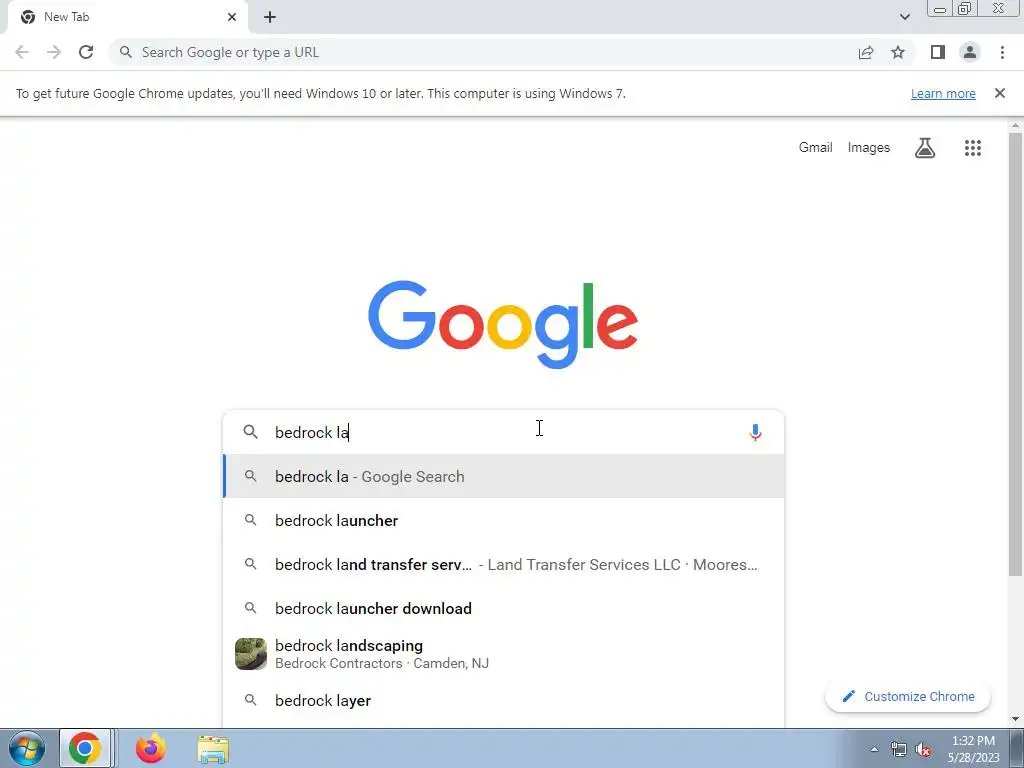Choose the 'bedrock landscaping' suggestion

[504, 654]
